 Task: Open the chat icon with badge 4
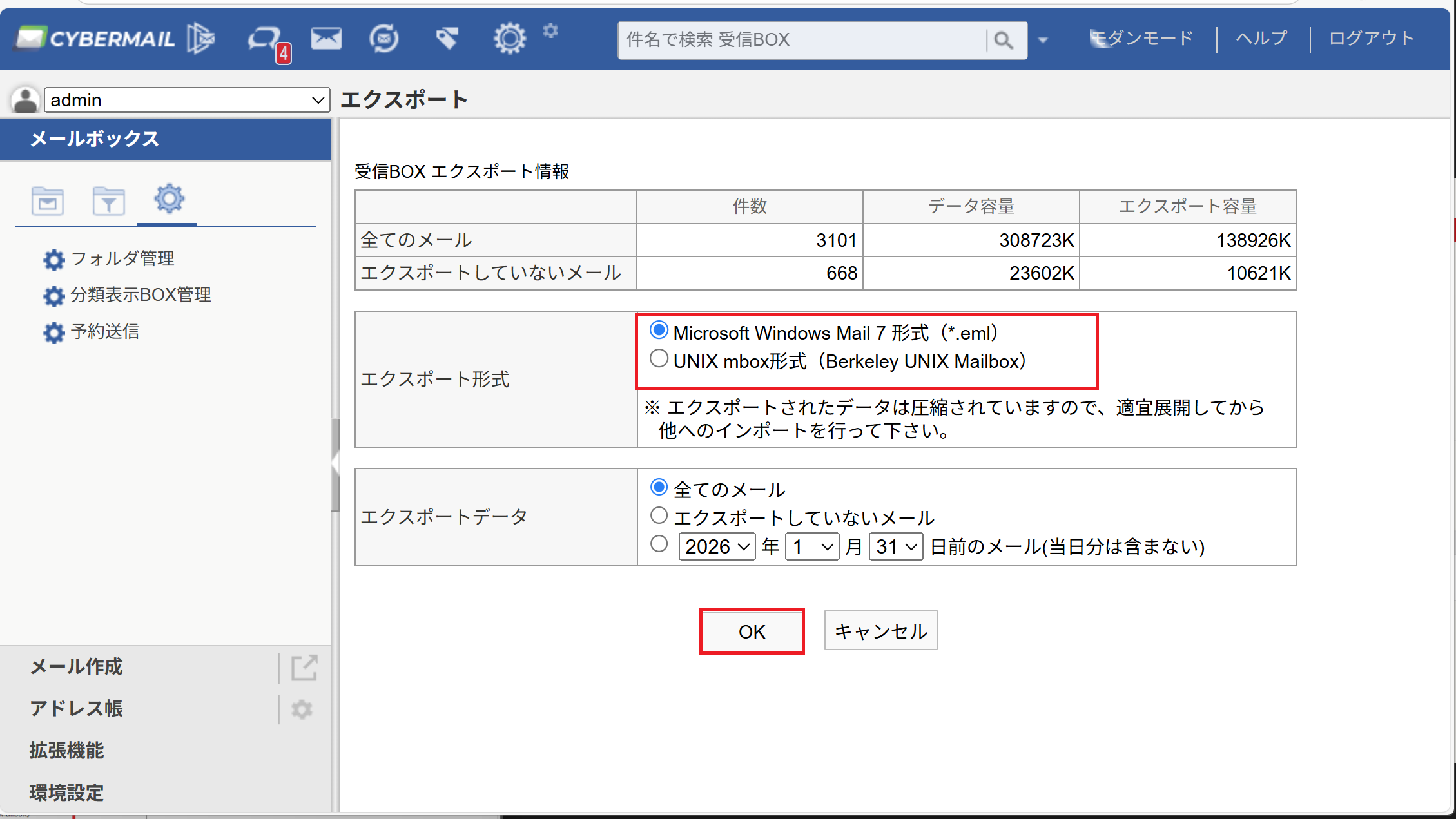pos(268,43)
